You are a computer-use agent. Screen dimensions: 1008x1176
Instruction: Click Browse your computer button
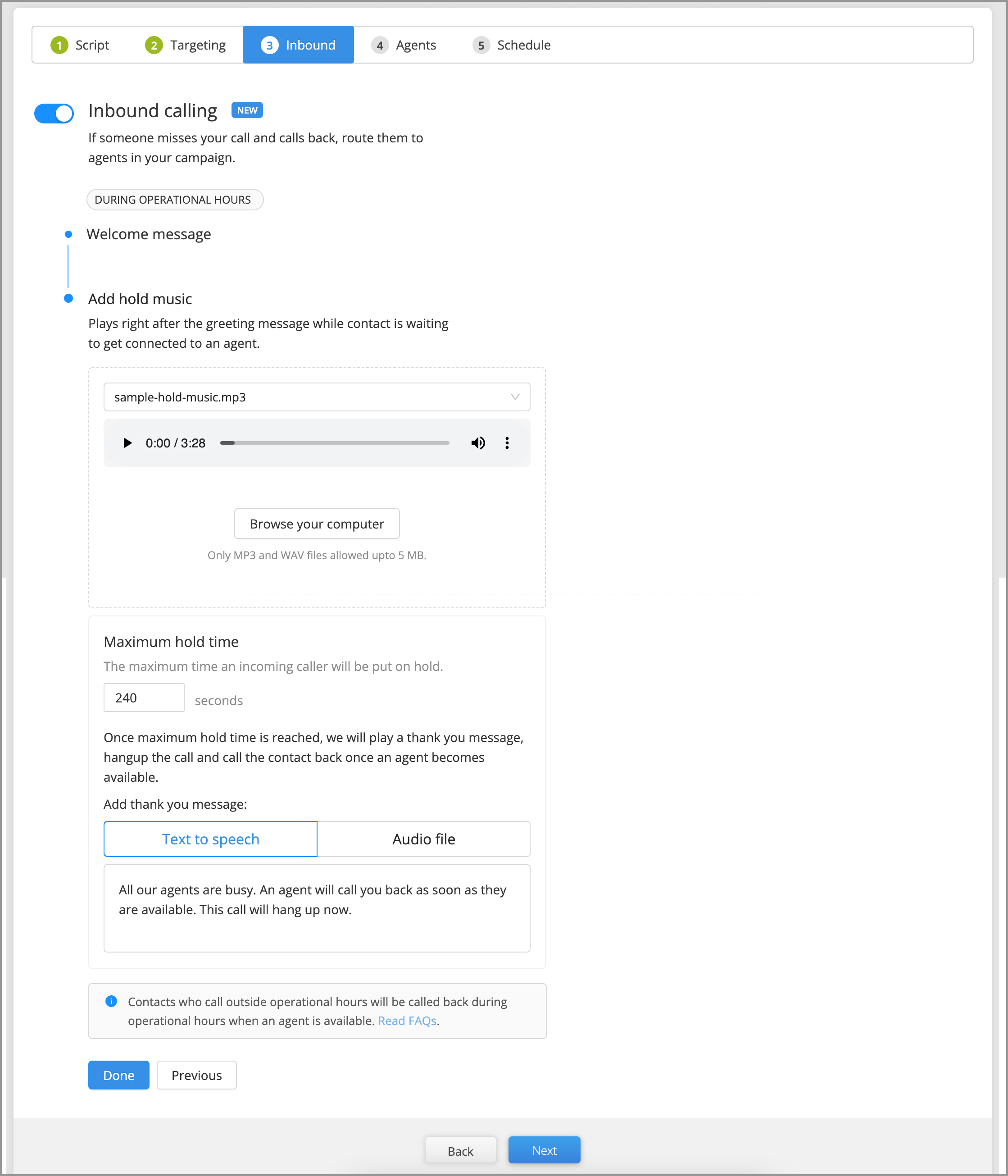(317, 523)
